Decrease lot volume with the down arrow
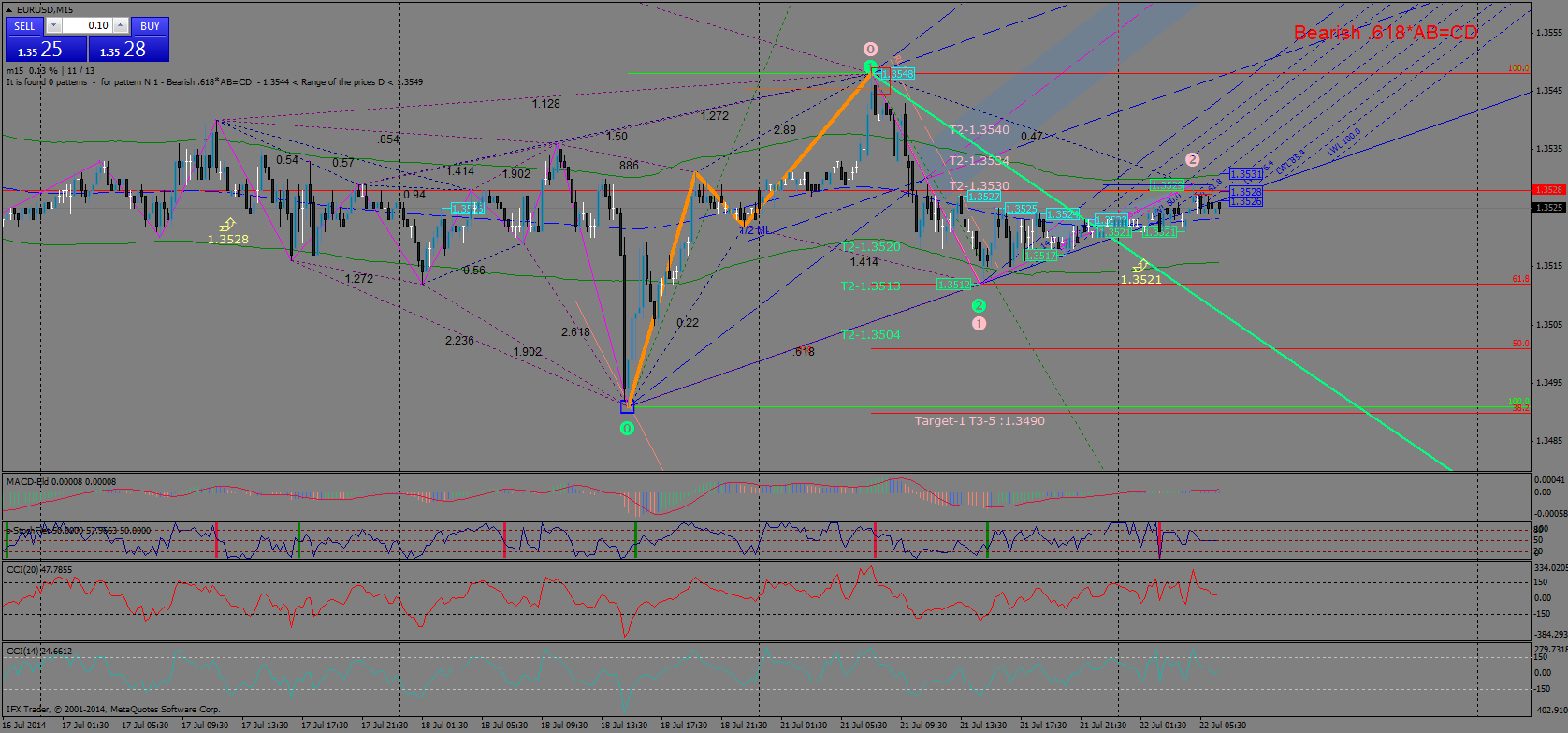Viewport: 1568px width, 733px height. (53, 25)
